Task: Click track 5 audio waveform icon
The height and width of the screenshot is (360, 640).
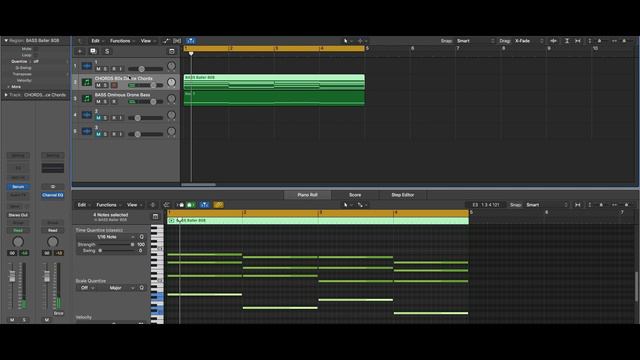Action: [87, 131]
